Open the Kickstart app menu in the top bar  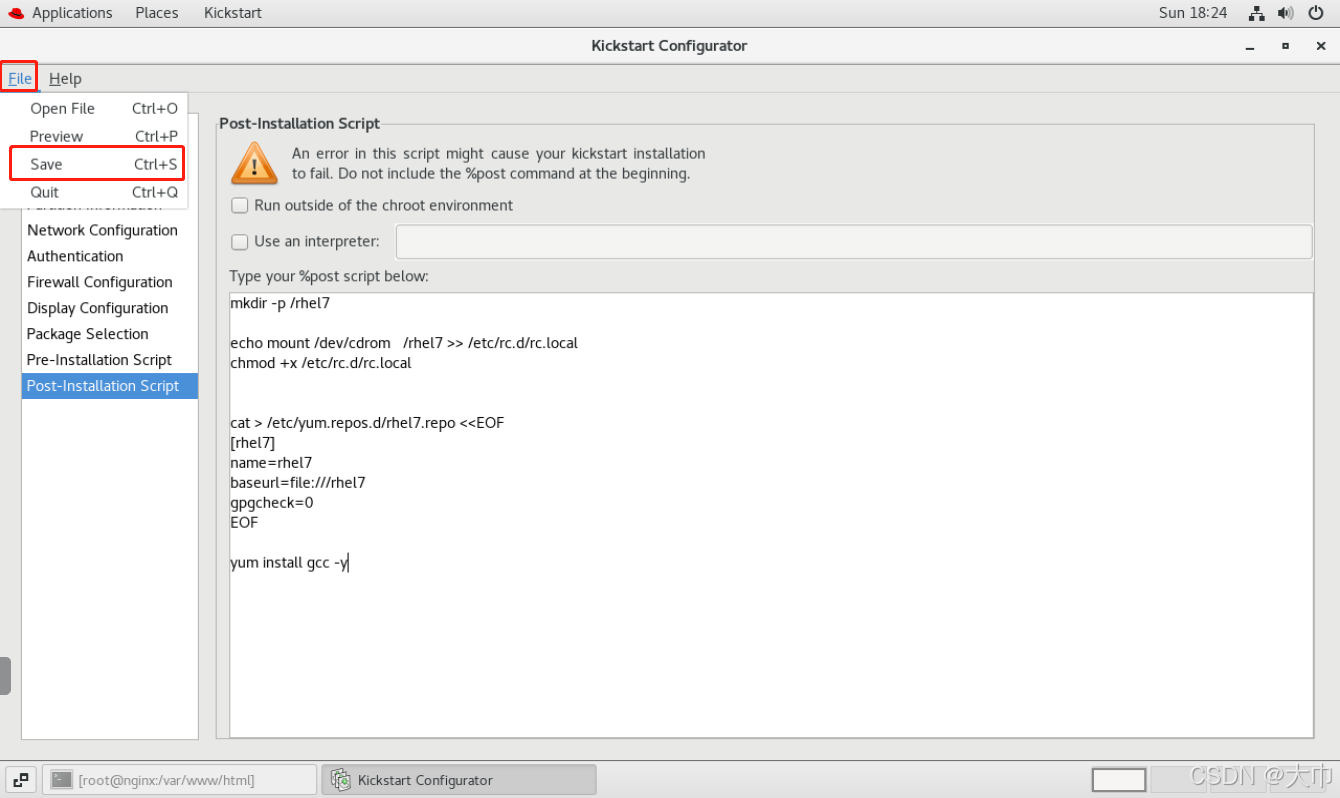[x=233, y=13]
